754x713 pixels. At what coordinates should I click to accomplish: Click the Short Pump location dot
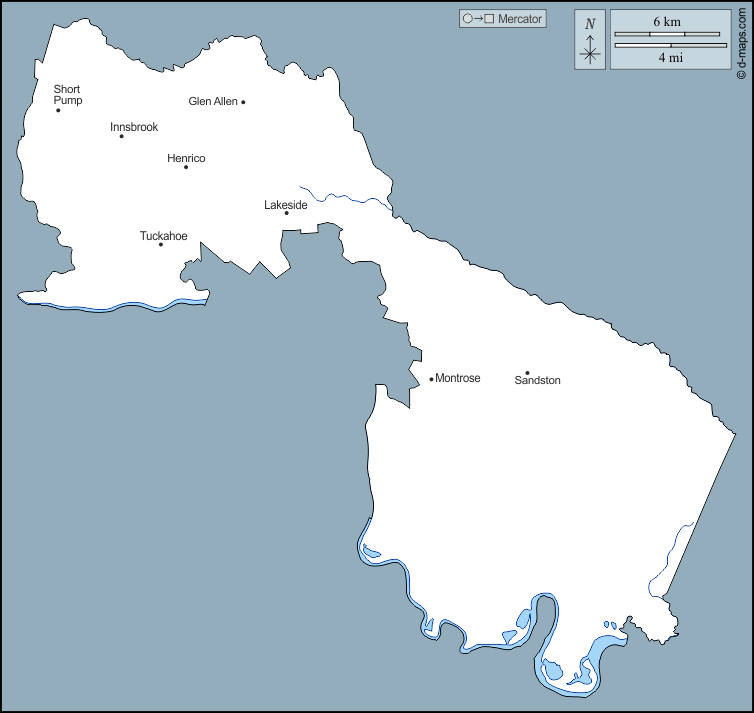[x=58, y=110]
